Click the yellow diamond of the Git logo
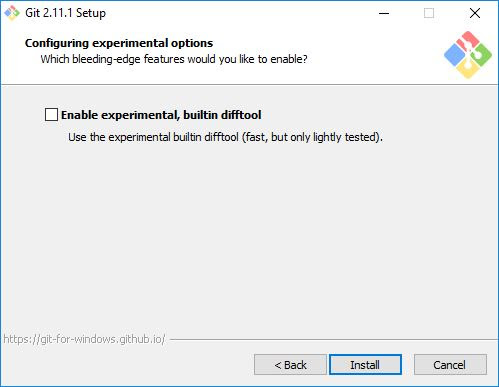Image resolution: width=499 pixels, height=387 pixels. click(x=468, y=69)
